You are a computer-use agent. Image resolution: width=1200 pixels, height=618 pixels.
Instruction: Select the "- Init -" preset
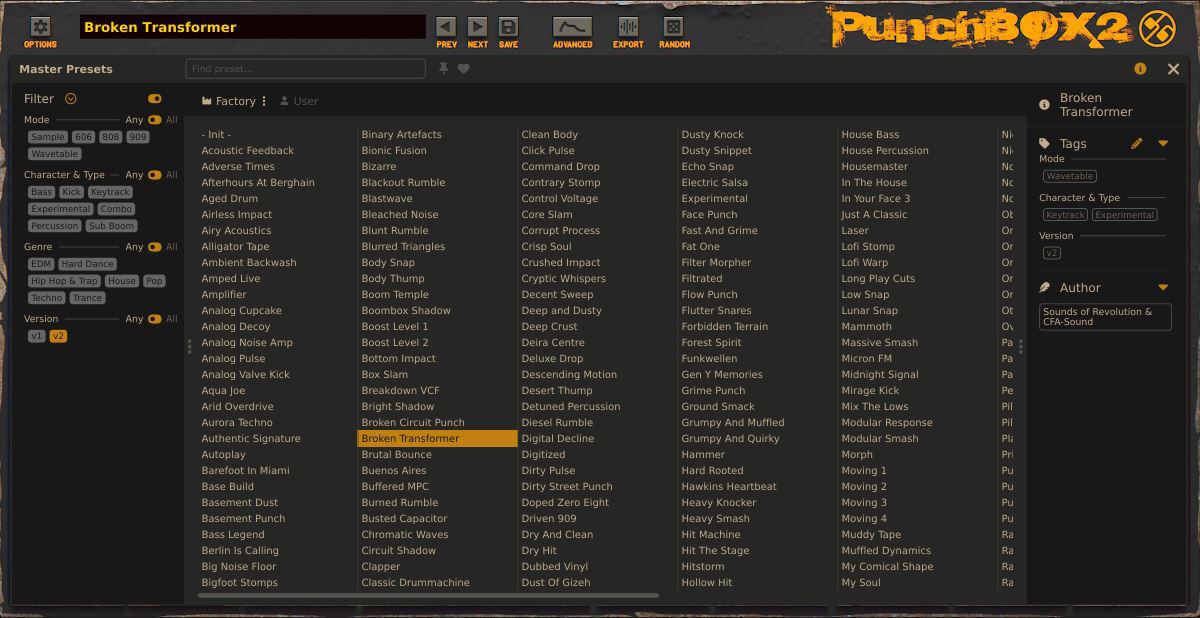[x=216, y=134]
